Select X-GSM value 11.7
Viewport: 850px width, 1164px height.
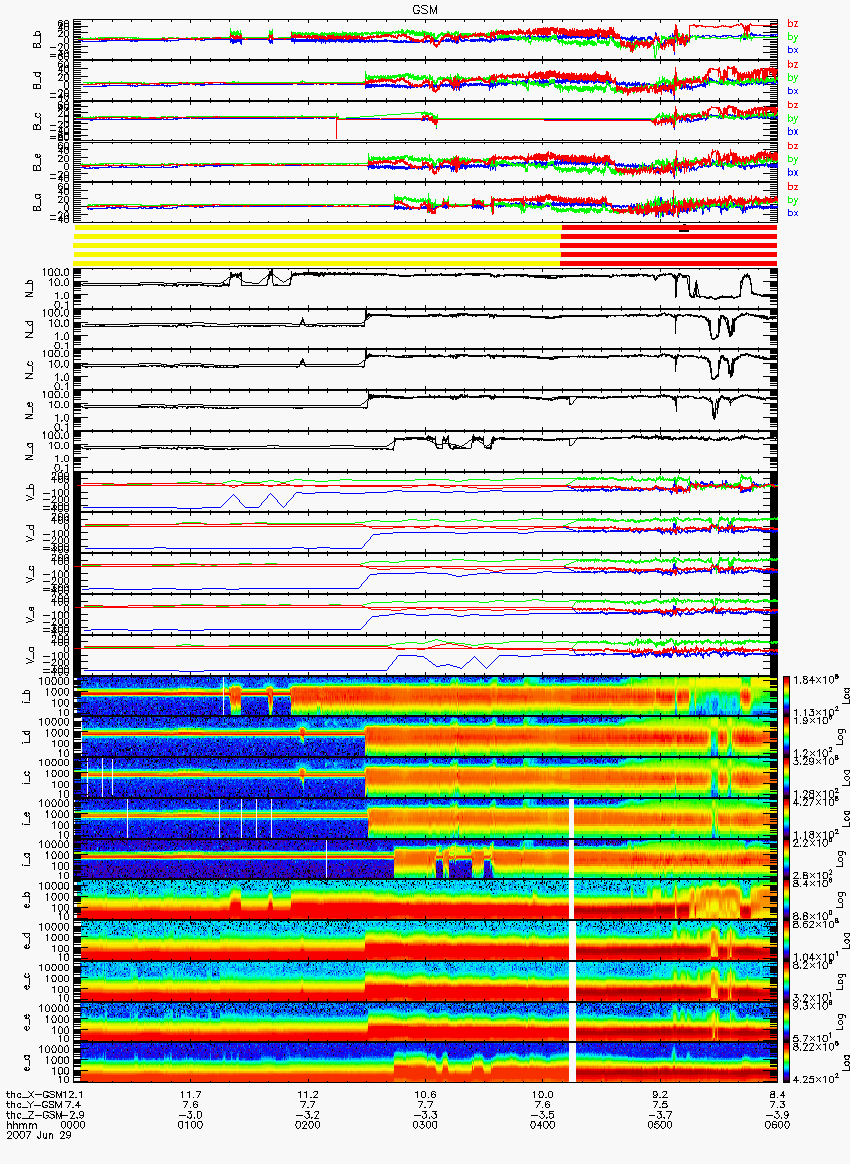191,1094
